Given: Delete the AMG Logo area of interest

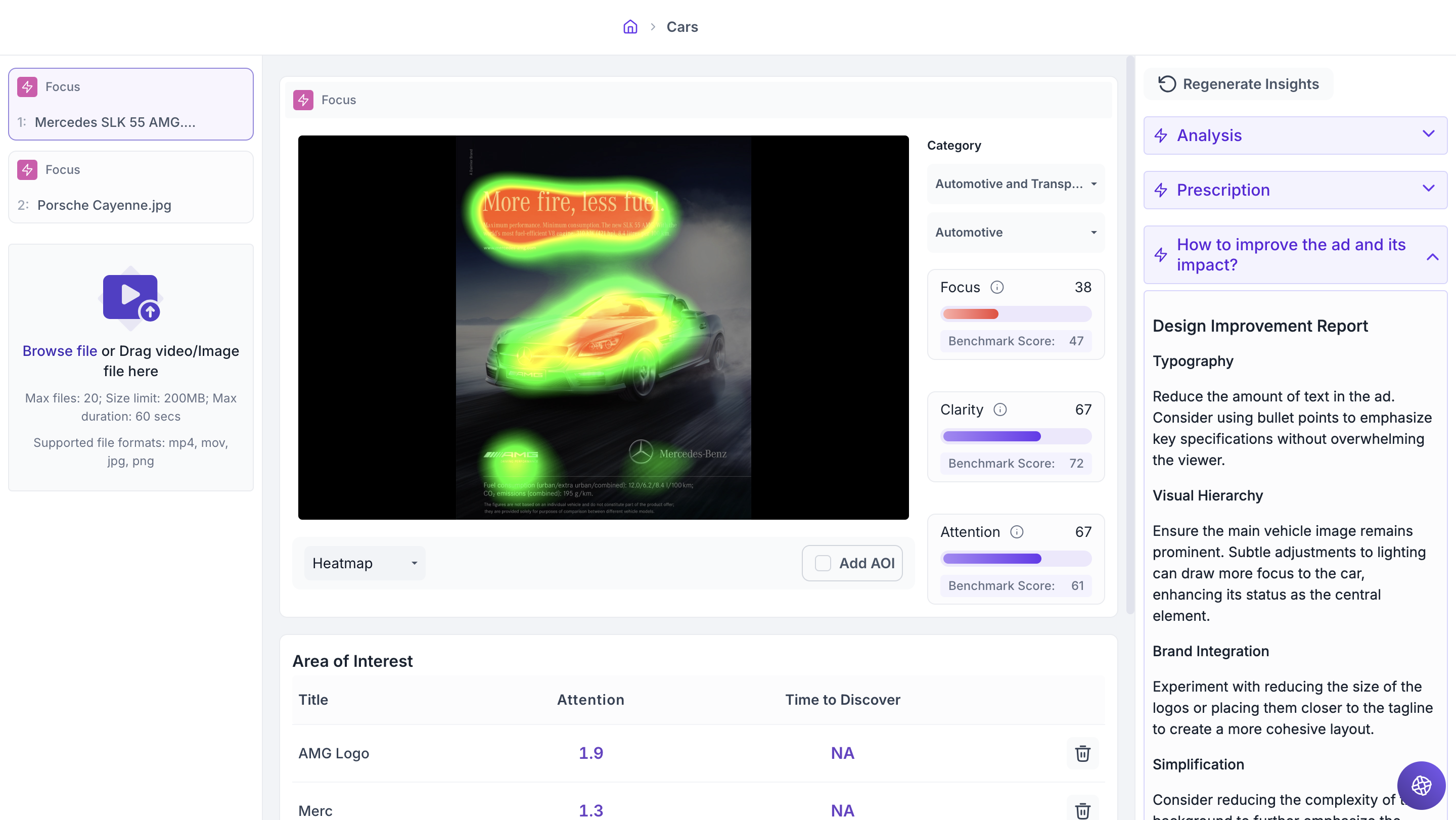Looking at the screenshot, I should click(1082, 753).
